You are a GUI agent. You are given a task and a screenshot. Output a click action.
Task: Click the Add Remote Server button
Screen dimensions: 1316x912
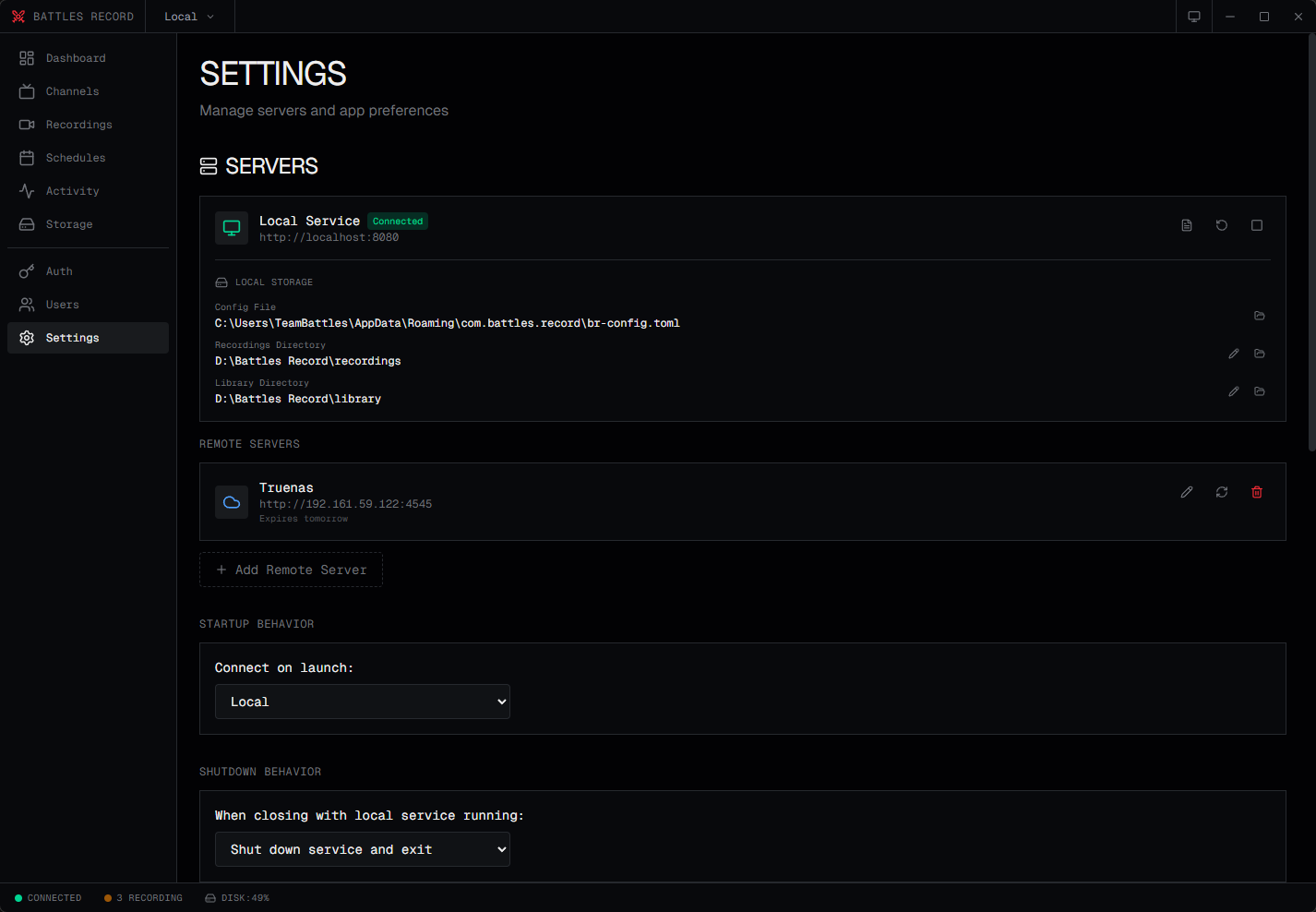(291, 570)
